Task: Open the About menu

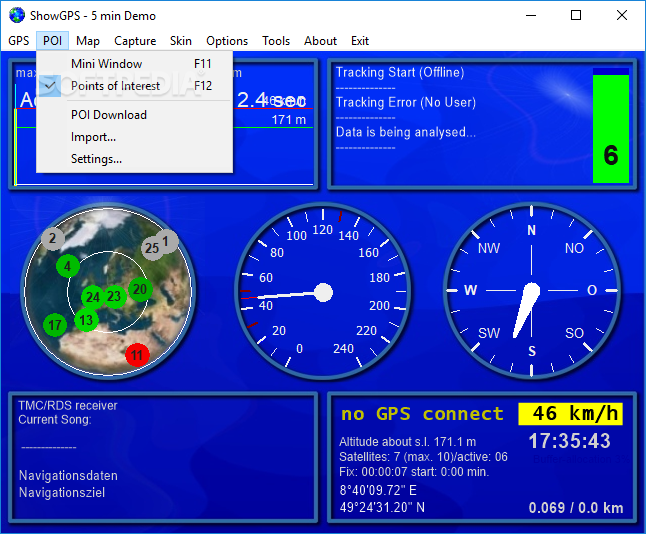Action: tap(321, 41)
